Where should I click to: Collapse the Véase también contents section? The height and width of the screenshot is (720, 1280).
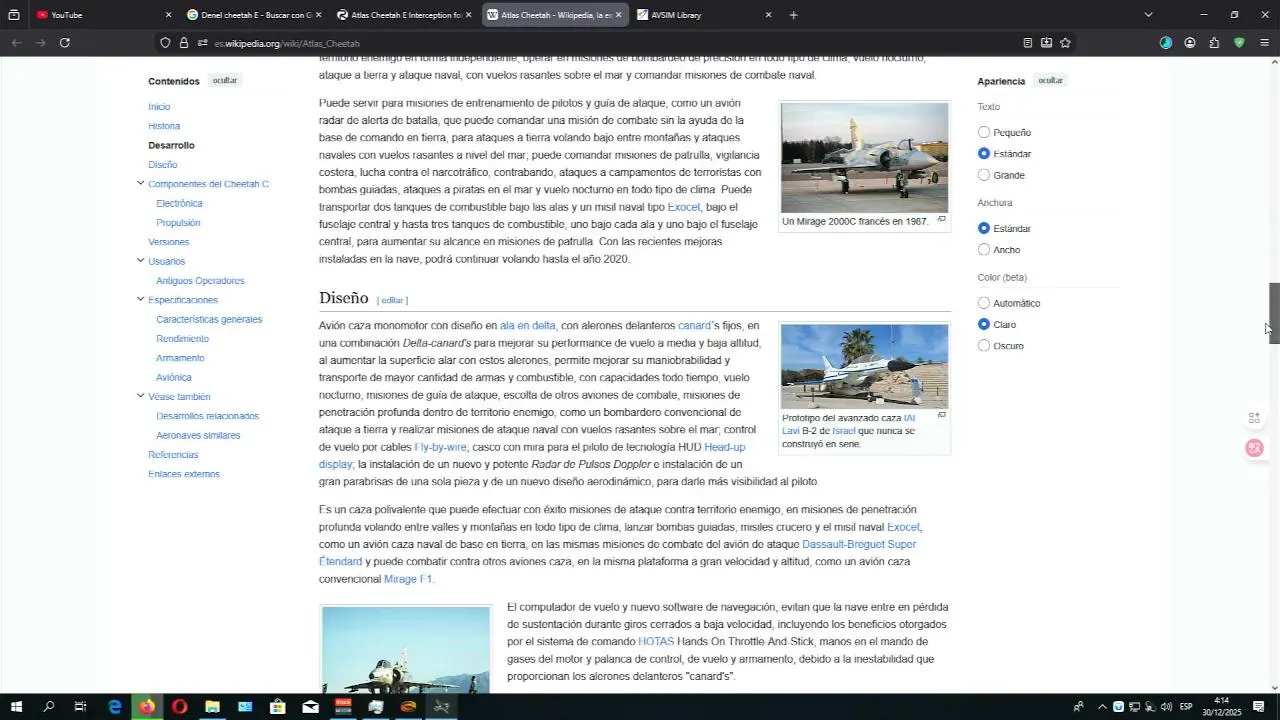140,396
